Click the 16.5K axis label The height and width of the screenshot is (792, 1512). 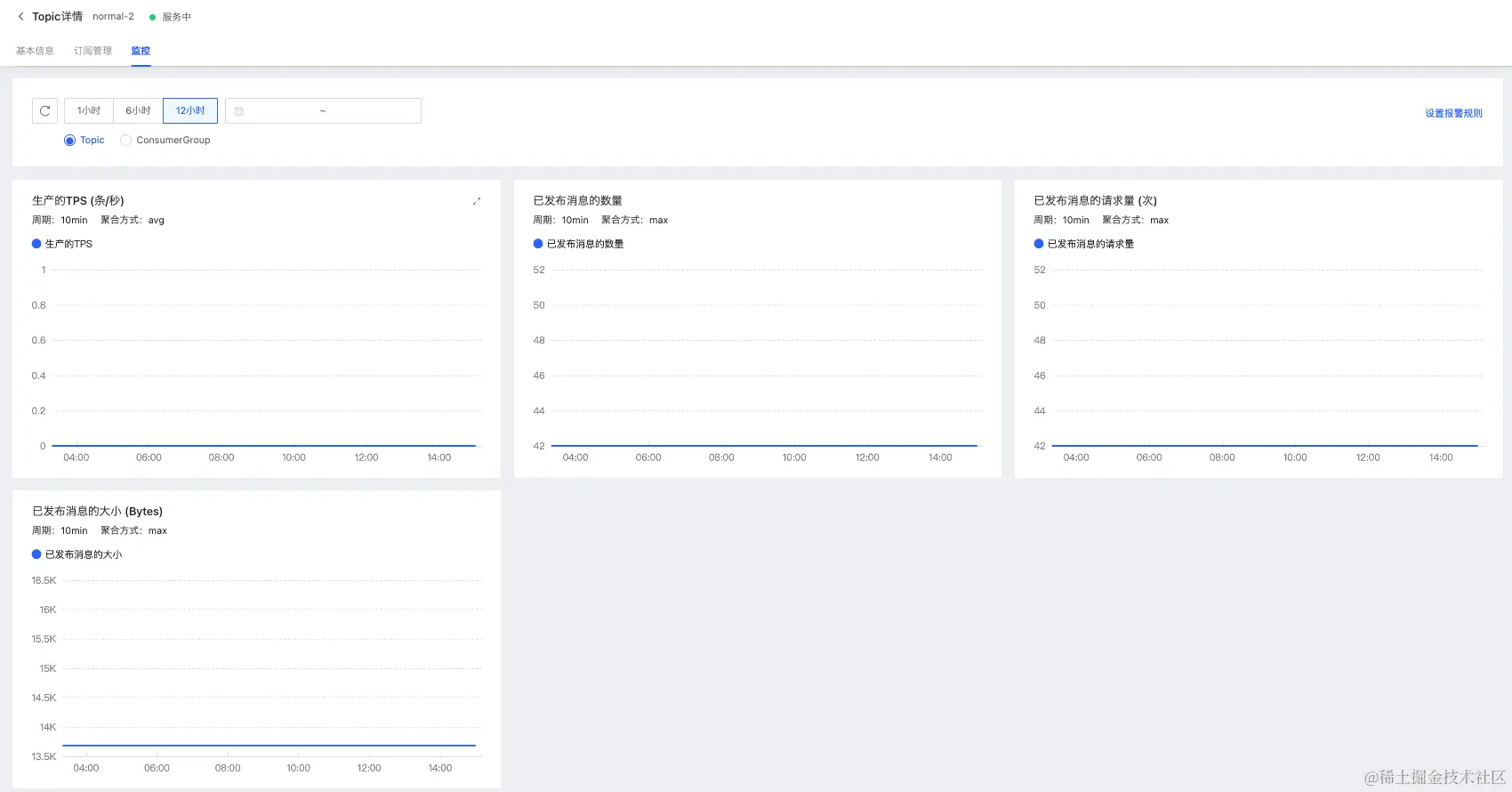click(44, 581)
